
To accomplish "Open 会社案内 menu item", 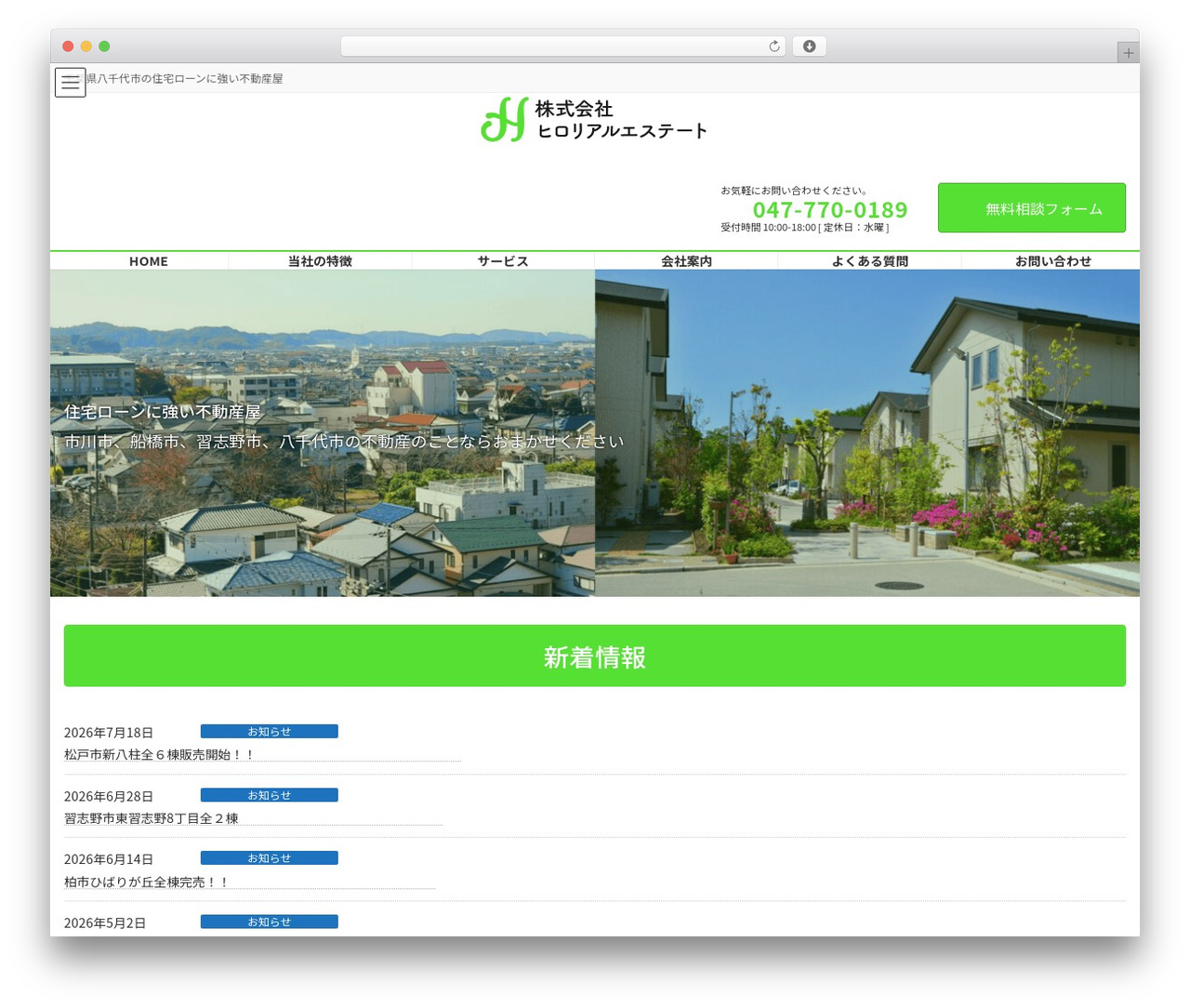I will coord(686,261).
